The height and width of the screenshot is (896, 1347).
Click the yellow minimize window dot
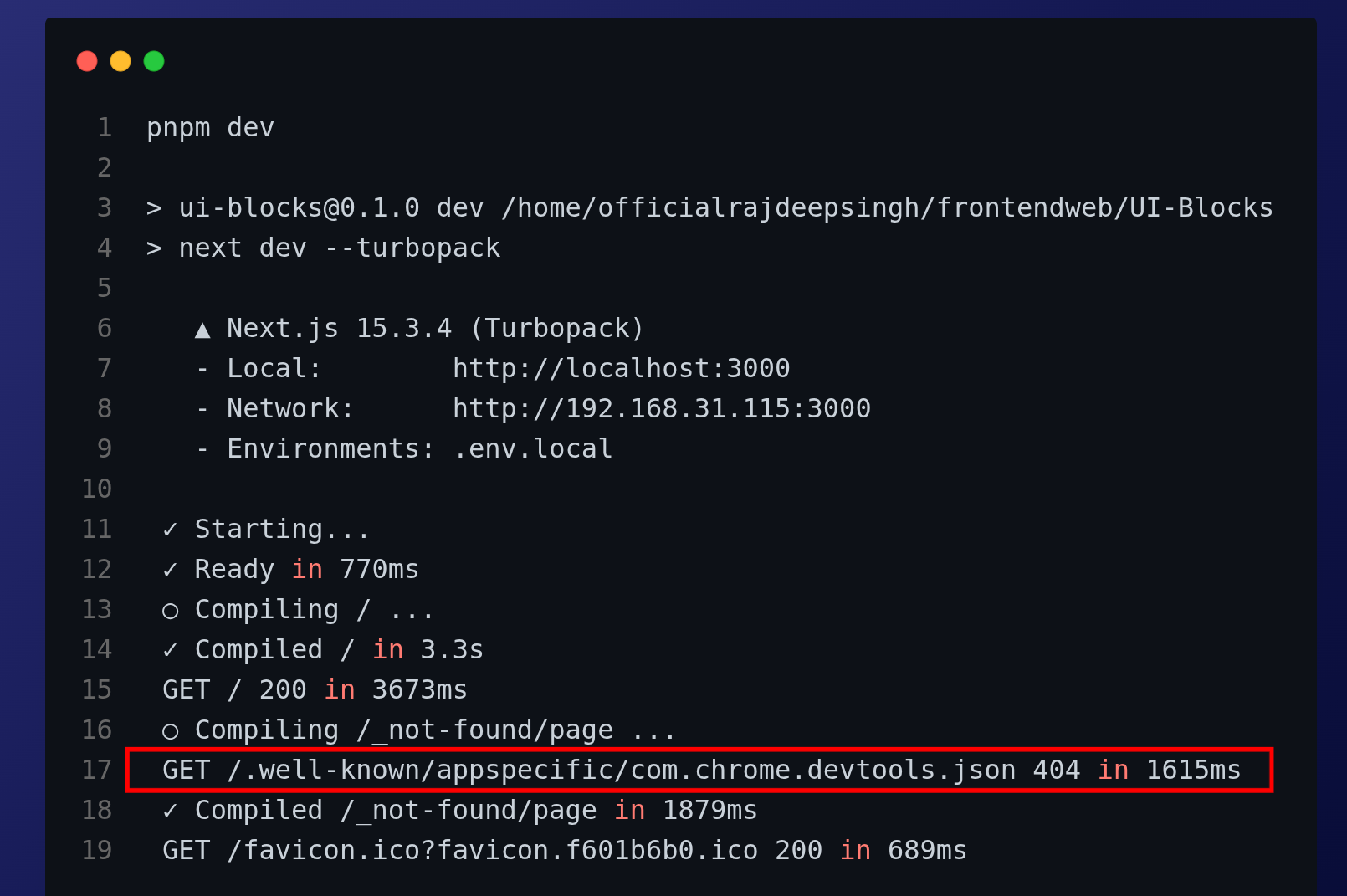point(120,61)
